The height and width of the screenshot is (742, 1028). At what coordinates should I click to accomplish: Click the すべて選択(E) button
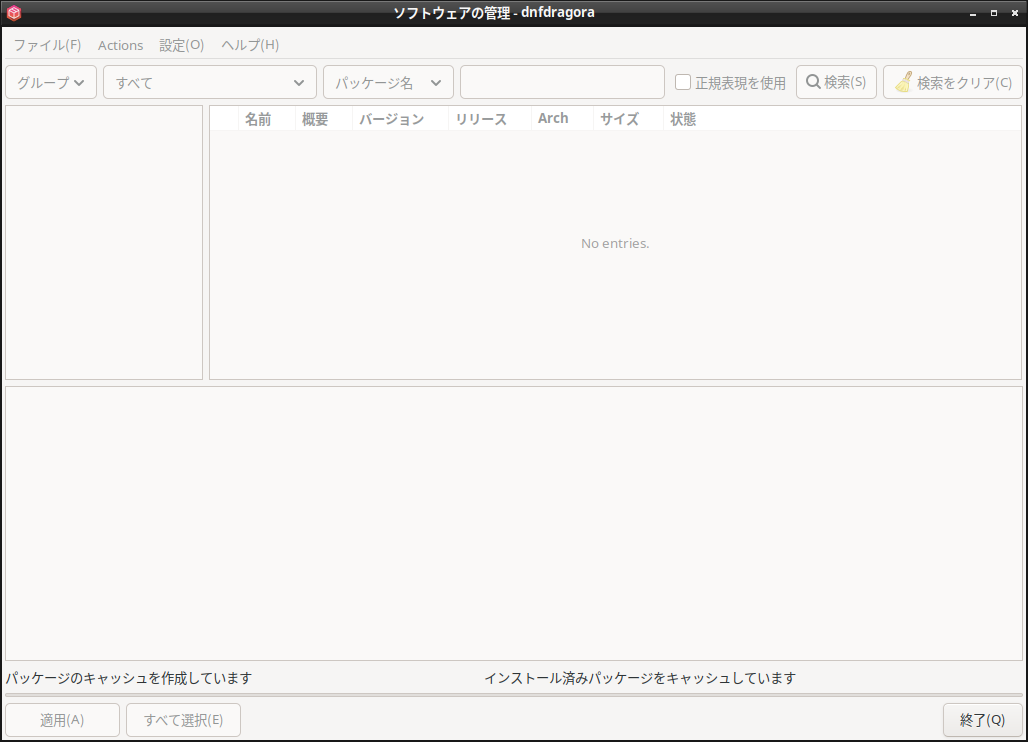pyautogui.click(x=184, y=720)
